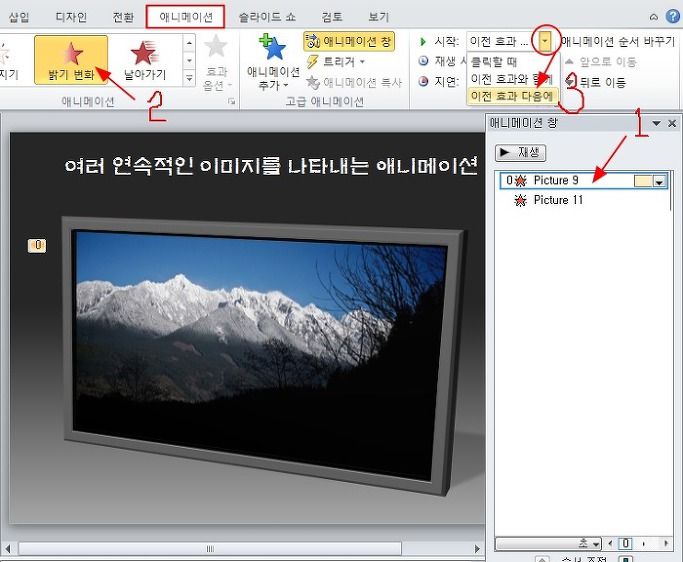Screen dimensions: 683x562
Task: Open the 애니메이션 ribbon tab
Action: tap(186, 17)
